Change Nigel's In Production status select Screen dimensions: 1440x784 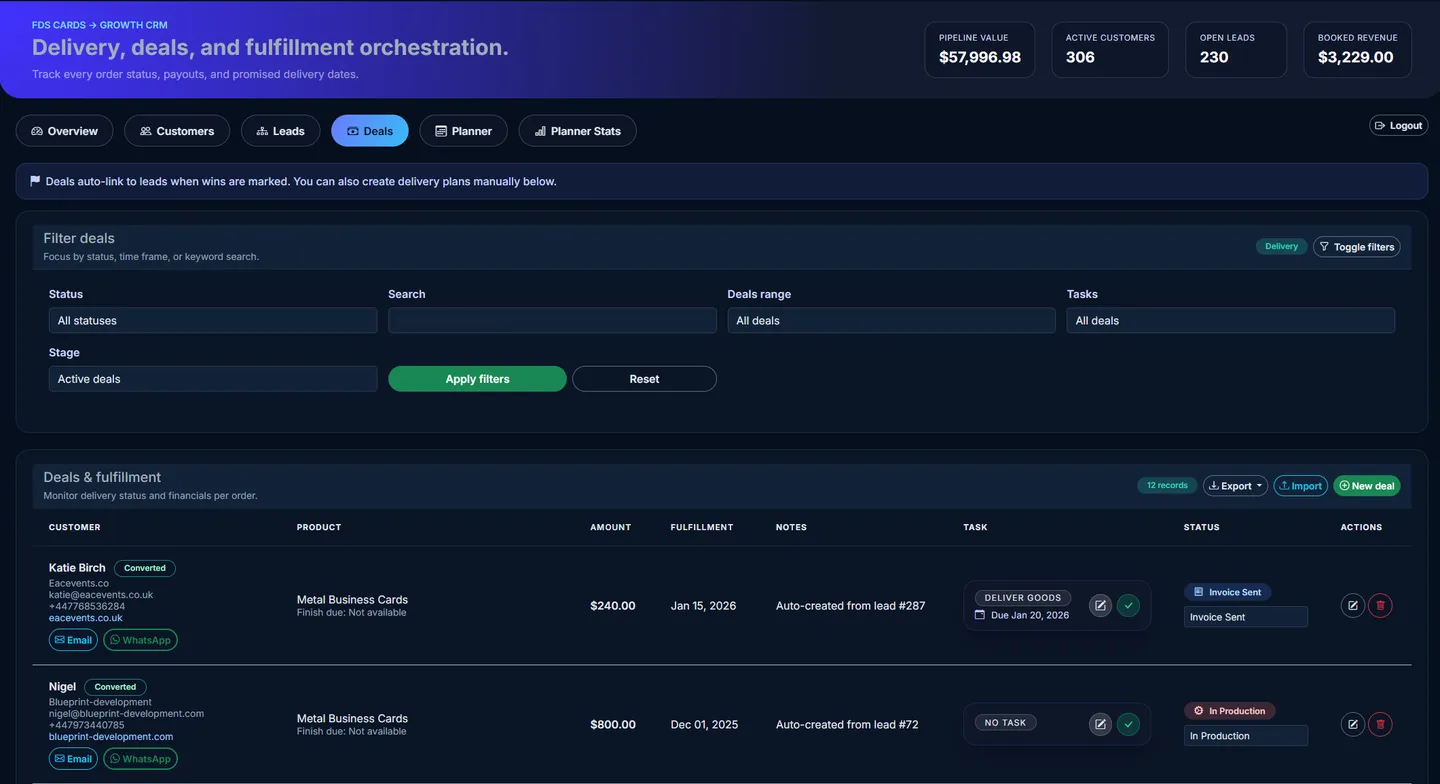pos(1246,736)
